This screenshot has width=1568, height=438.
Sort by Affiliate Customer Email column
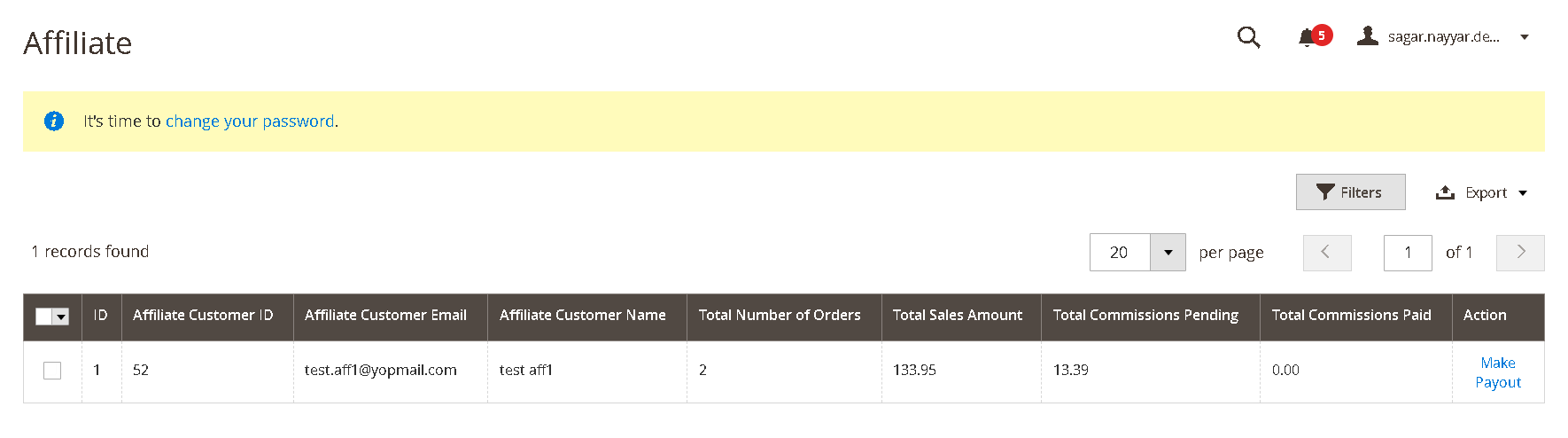pyautogui.click(x=385, y=316)
